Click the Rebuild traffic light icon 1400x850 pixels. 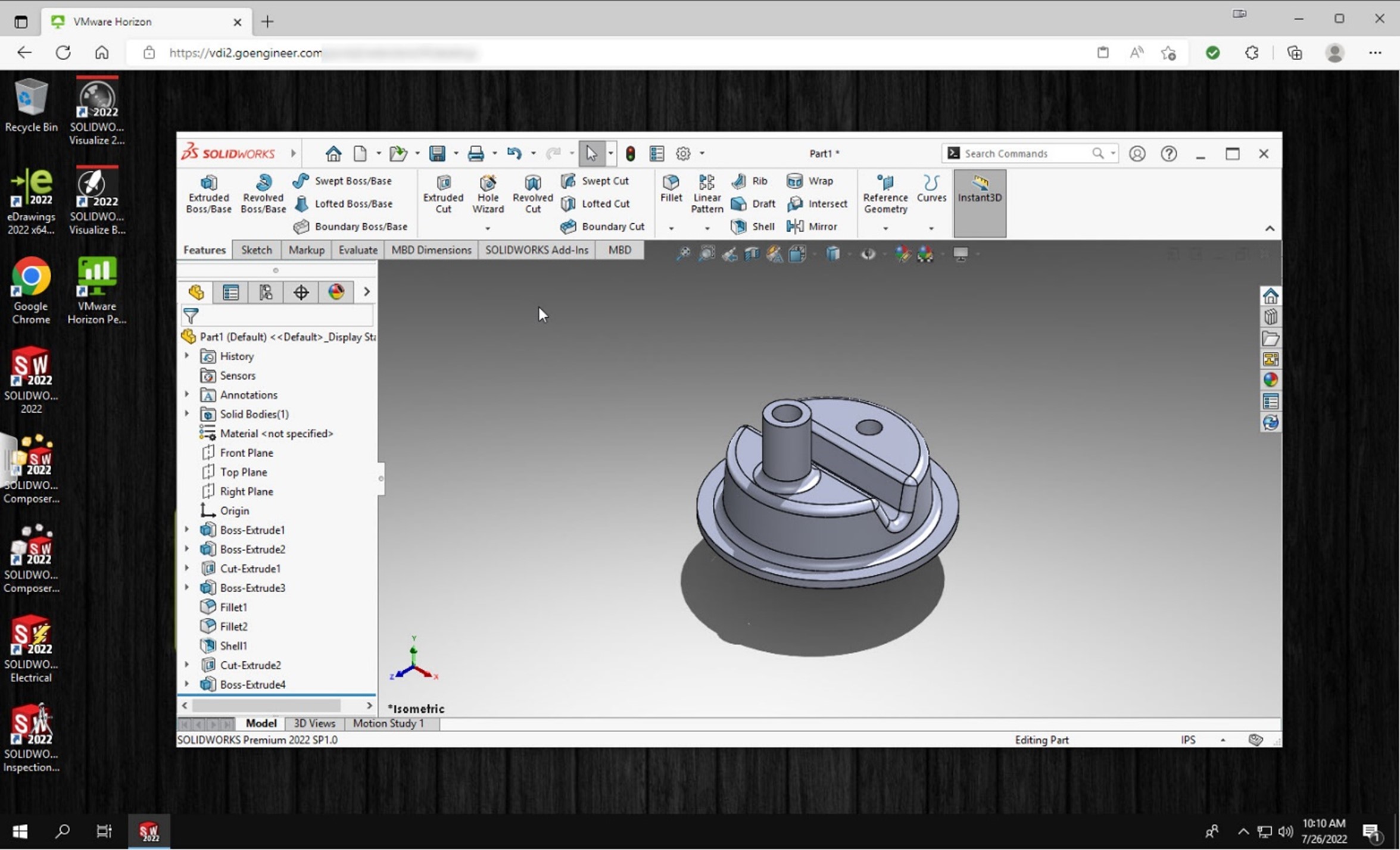tap(630, 154)
